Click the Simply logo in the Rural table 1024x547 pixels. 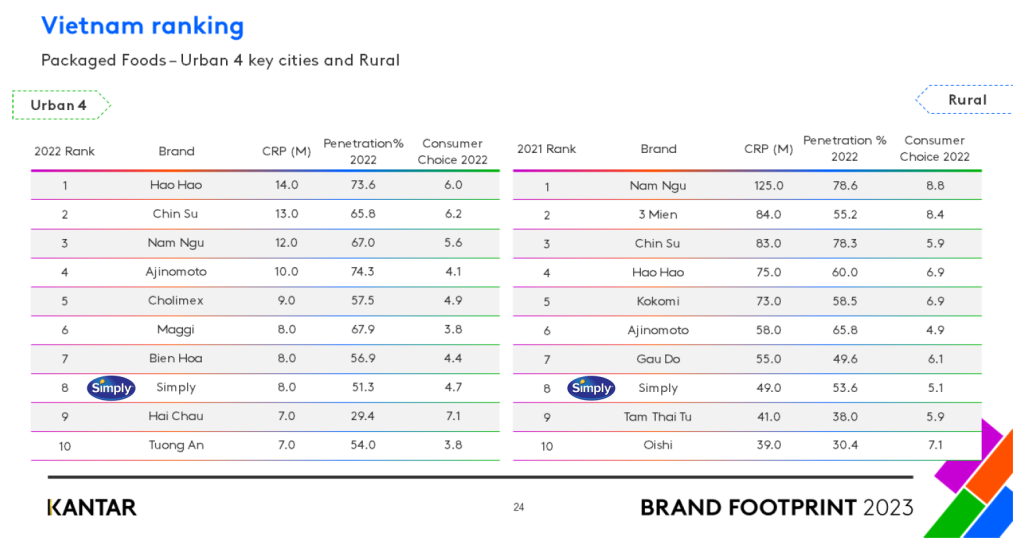(591, 388)
